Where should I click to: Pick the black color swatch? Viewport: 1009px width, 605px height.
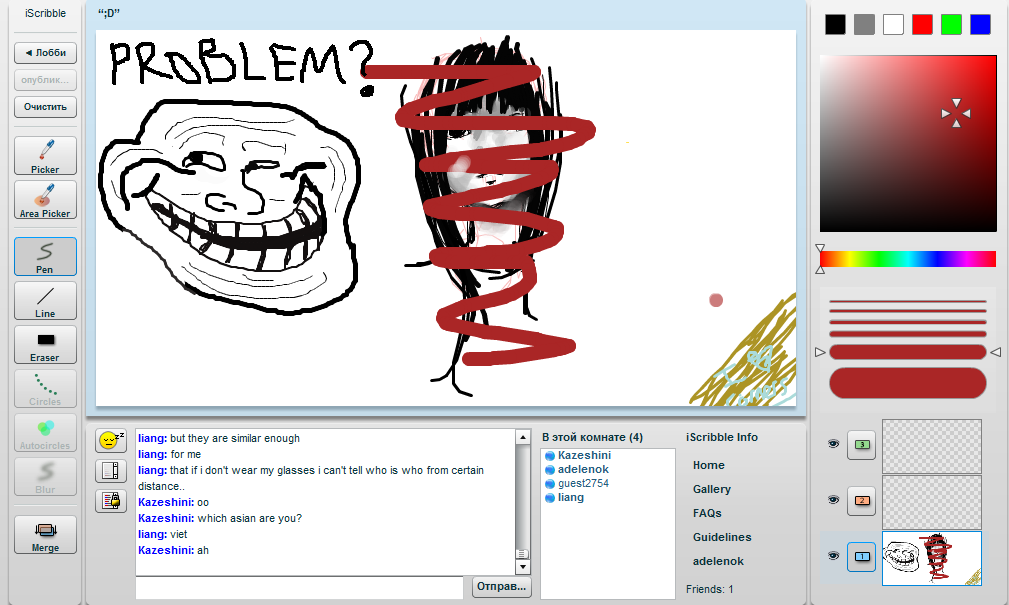pyautogui.click(x=835, y=24)
